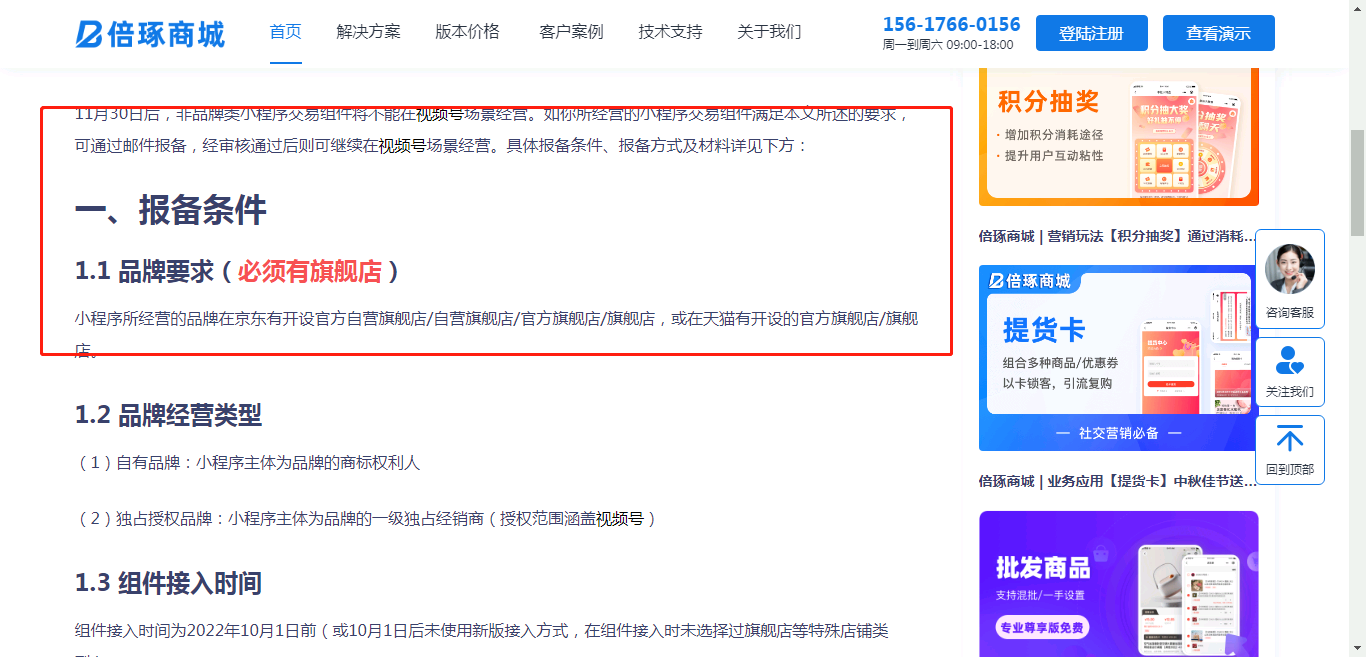Click the line （2）独占授权品牌
Viewport: 1366px width, 657px height.
[x=367, y=519]
